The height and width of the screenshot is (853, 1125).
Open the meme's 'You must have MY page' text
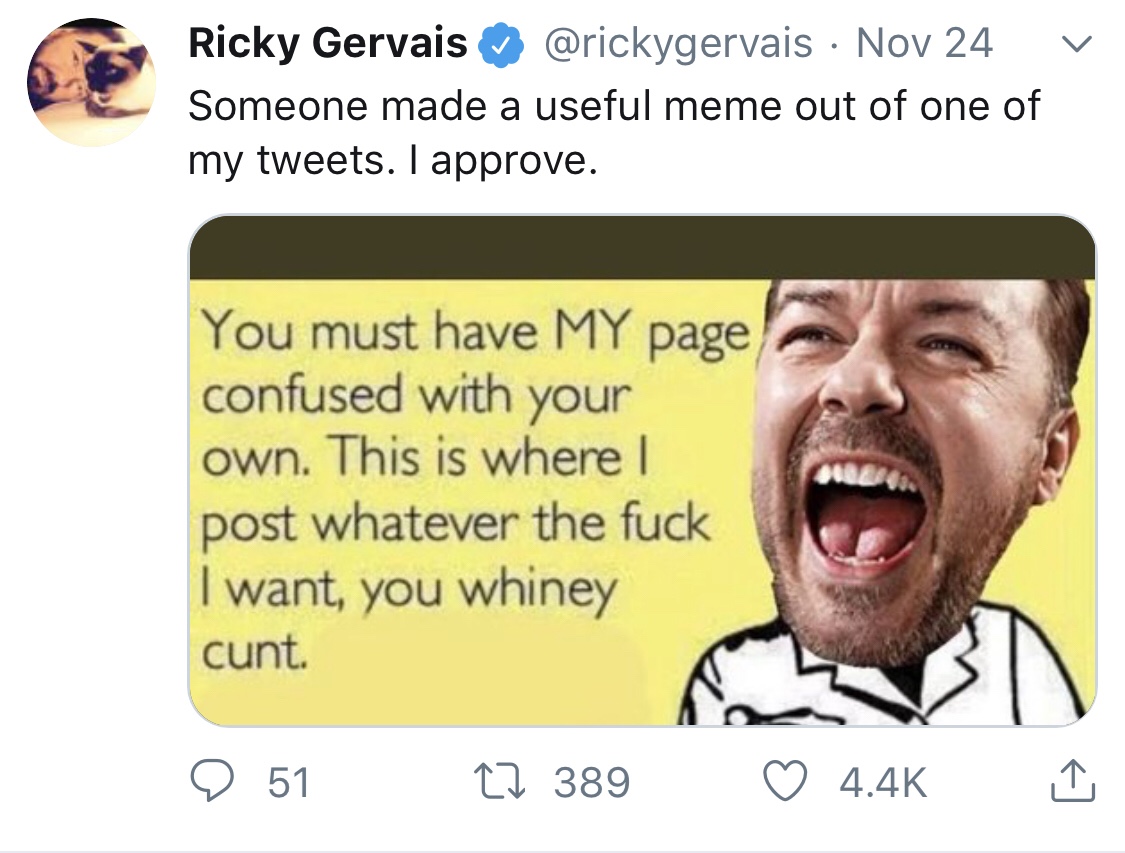[477, 333]
